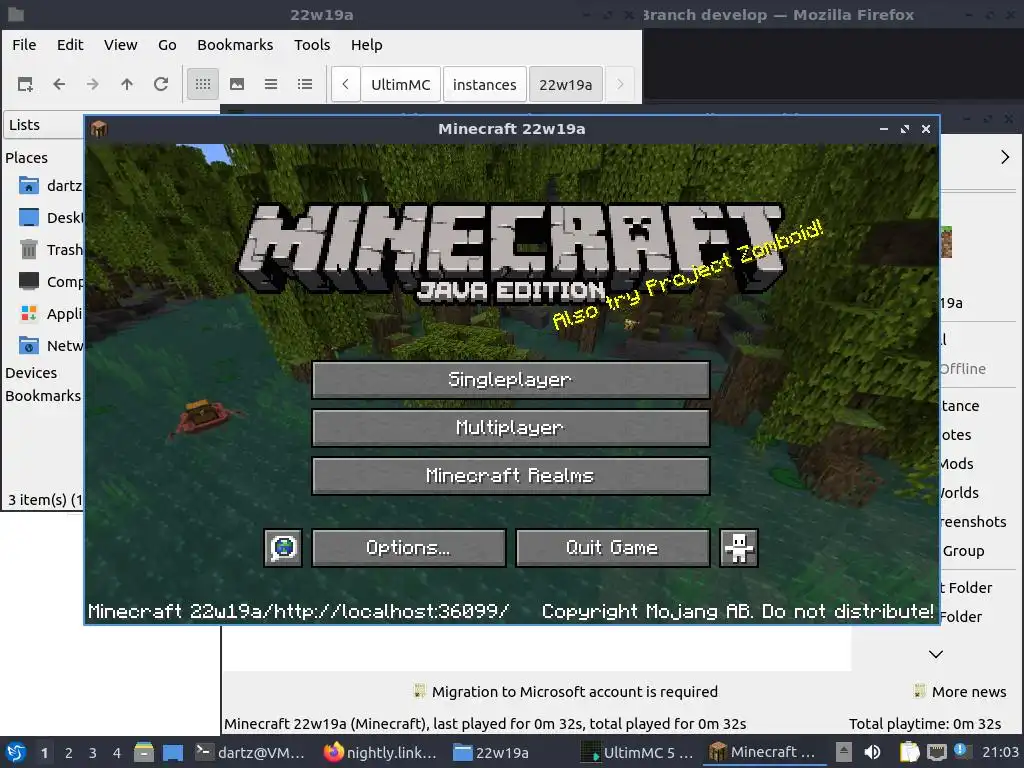Navigate to UltimMC path segment
The height and width of the screenshot is (768, 1024).
(x=400, y=85)
